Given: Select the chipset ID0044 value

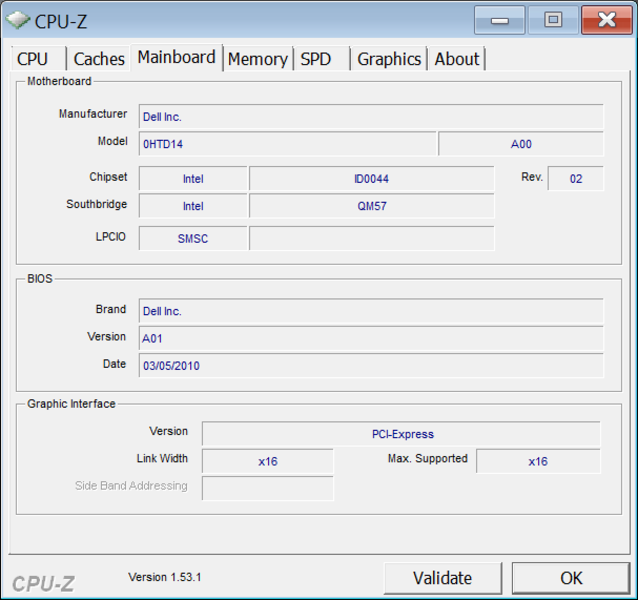Looking at the screenshot, I should click(x=371, y=179).
